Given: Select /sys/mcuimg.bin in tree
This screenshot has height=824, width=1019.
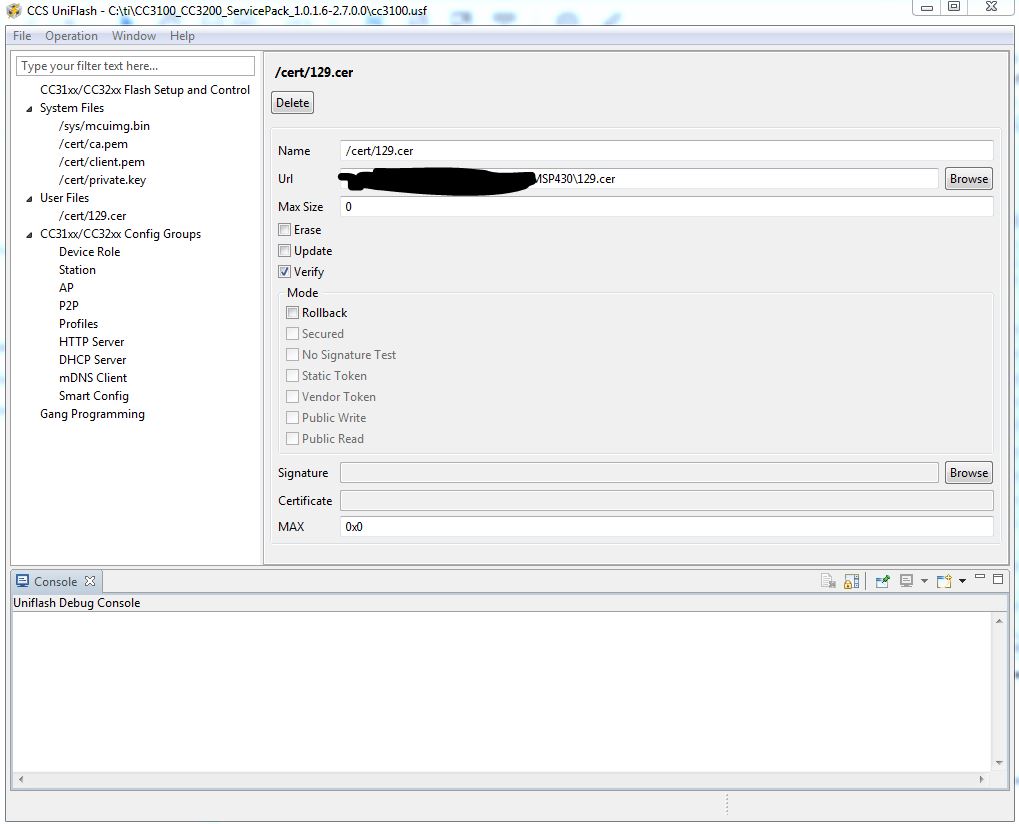Looking at the screenshot, I should [104, 126].
